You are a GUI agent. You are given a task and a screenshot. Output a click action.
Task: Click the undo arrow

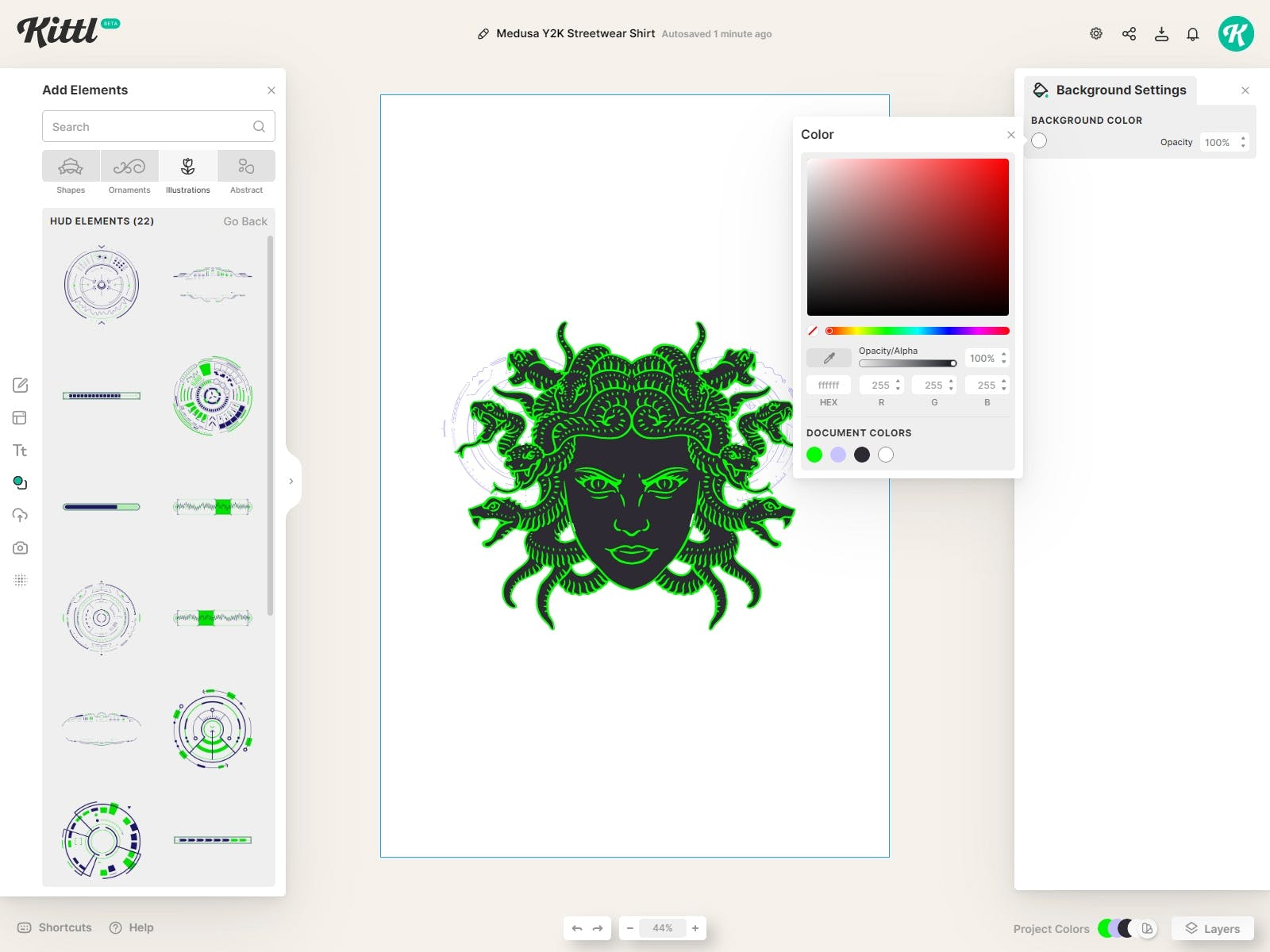point(577,928)
